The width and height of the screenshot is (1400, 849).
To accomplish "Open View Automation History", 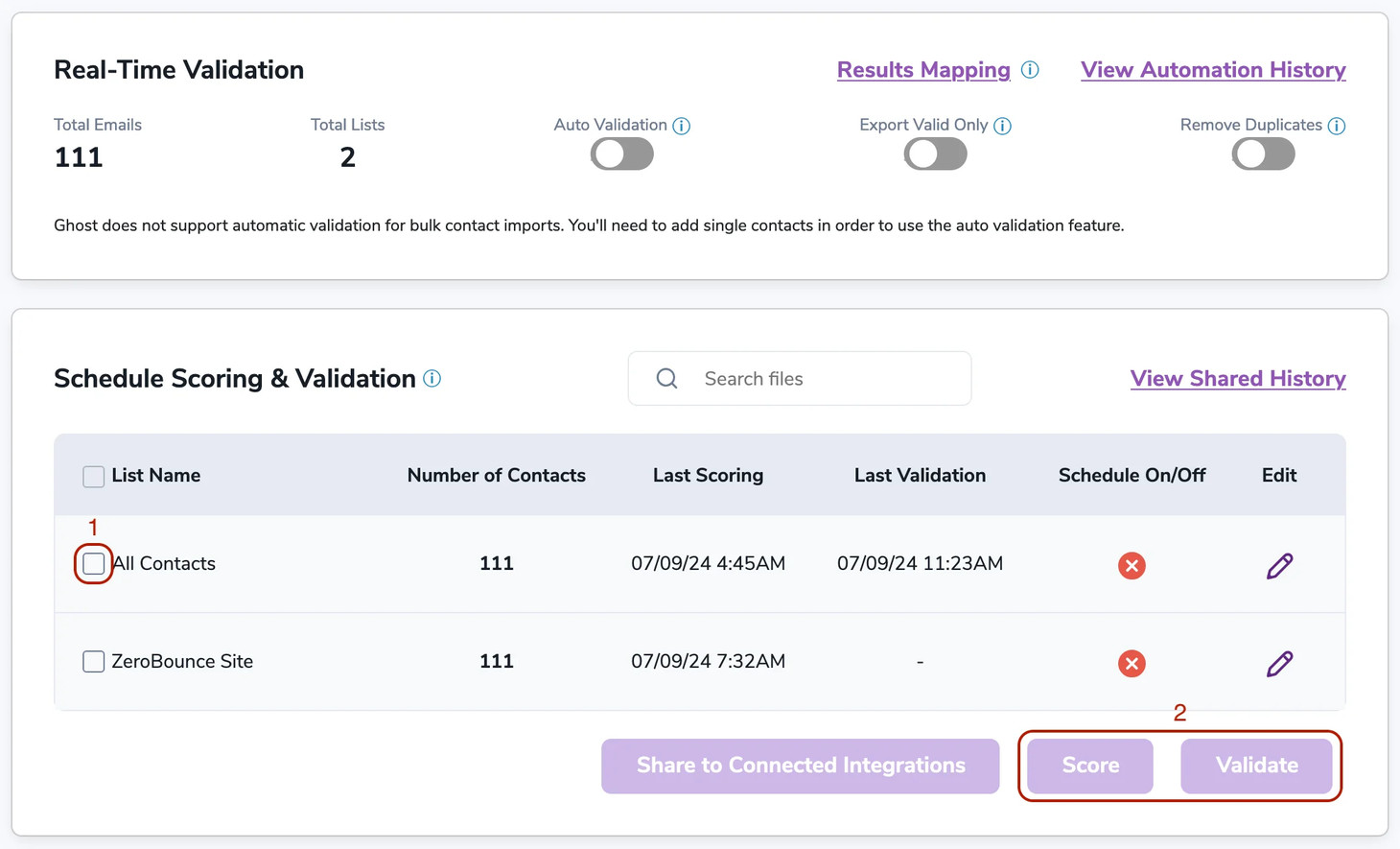I will [1212, 69].
